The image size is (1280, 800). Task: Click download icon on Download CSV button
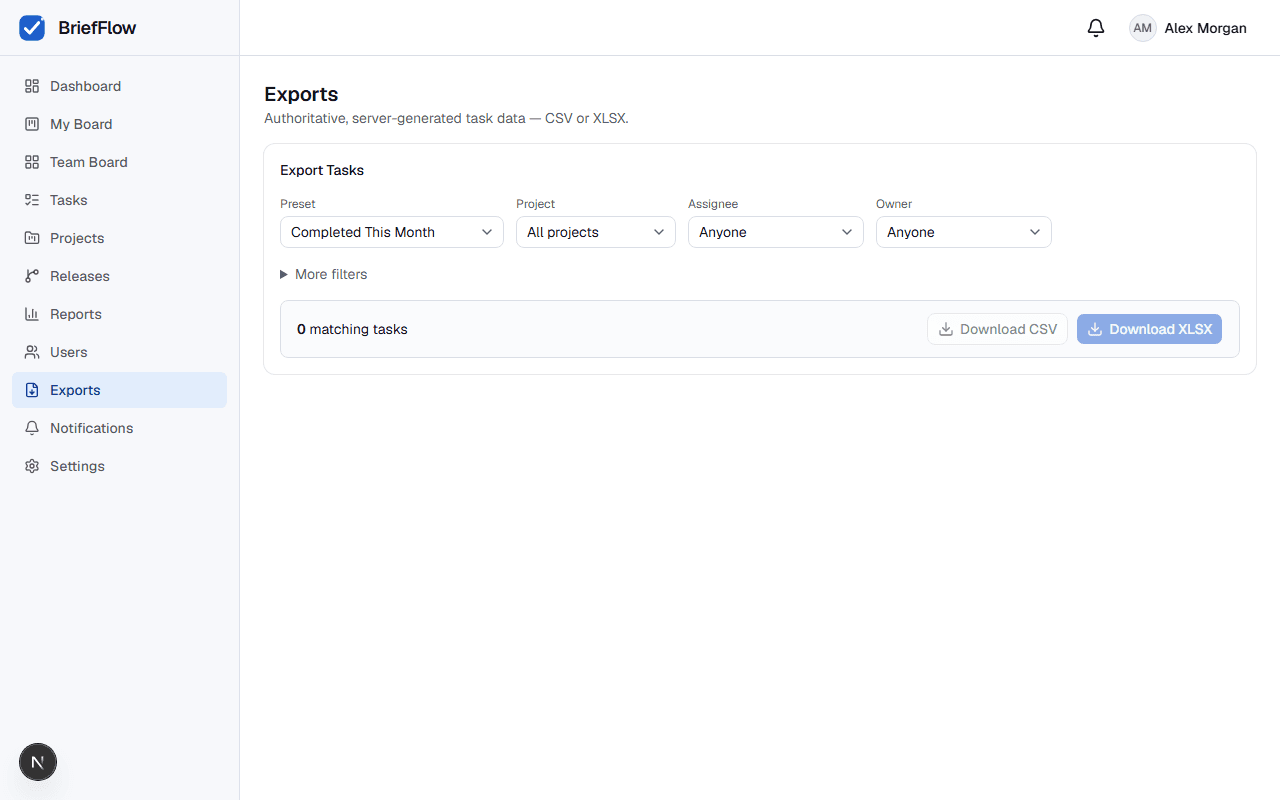pos(946,329)
